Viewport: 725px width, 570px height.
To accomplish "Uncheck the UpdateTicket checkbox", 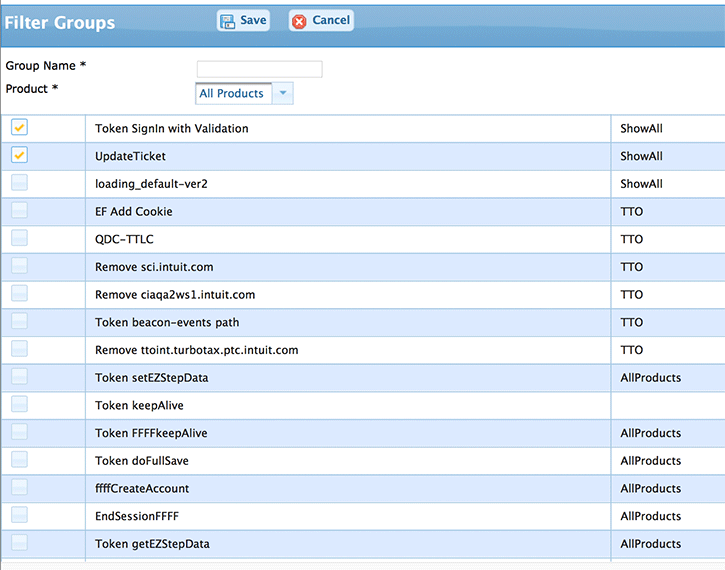I will (x=19, y=155).
